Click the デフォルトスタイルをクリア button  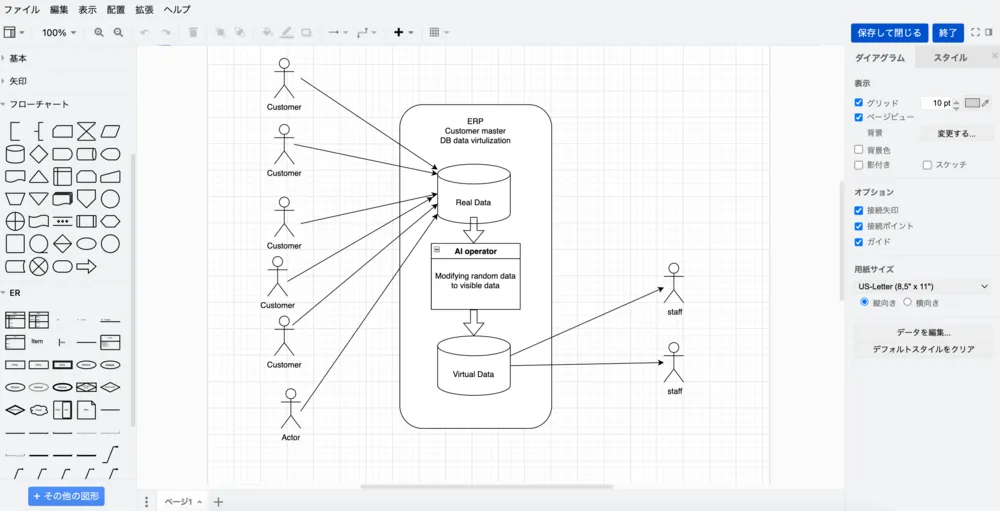click(x=923, y=349)
